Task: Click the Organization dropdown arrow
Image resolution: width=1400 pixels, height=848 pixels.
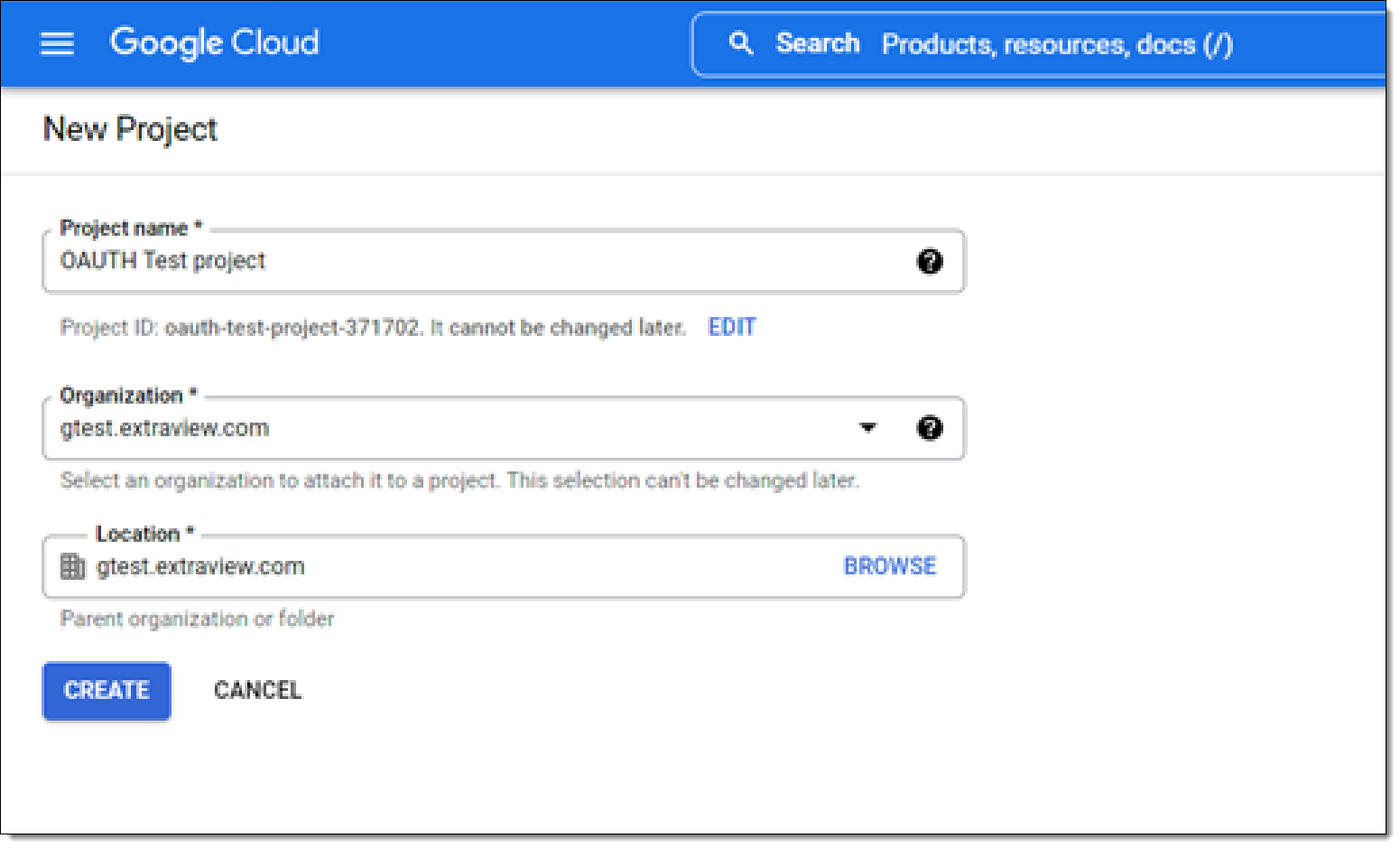Action: click(x=868, y=428)
